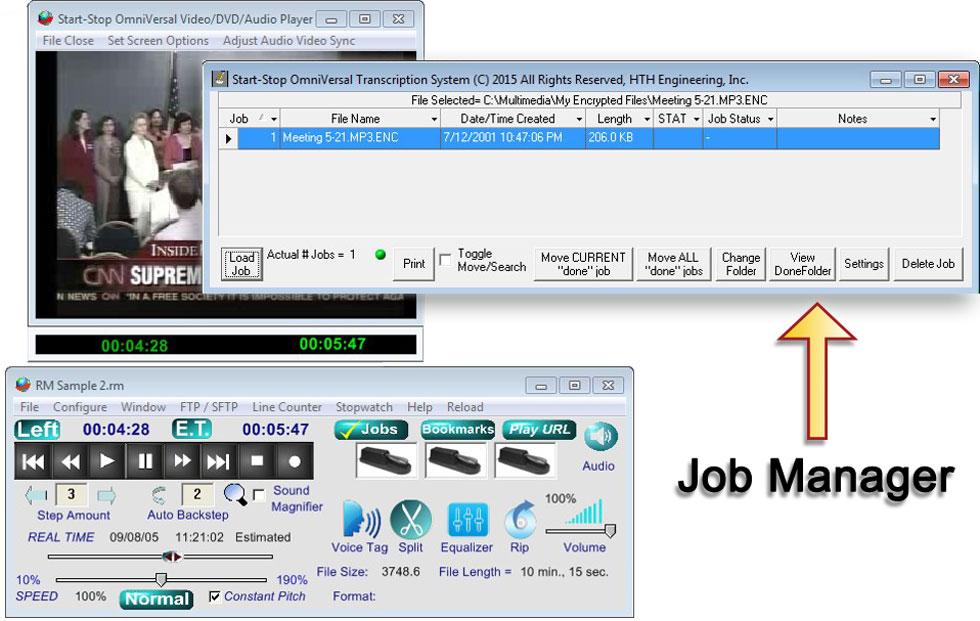
Task: Reset speed with the Normal button
Action: pos(156,599)
